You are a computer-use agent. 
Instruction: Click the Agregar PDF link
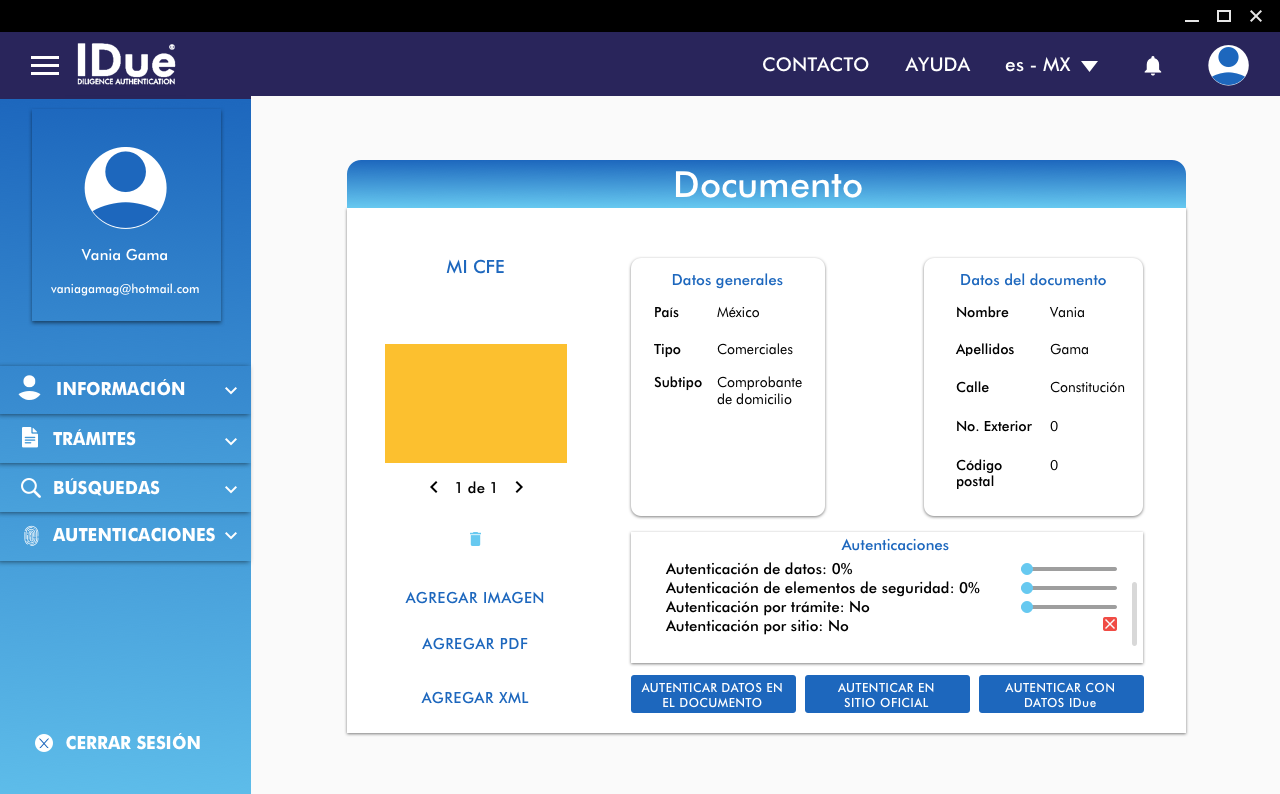(x=475, y=644)
